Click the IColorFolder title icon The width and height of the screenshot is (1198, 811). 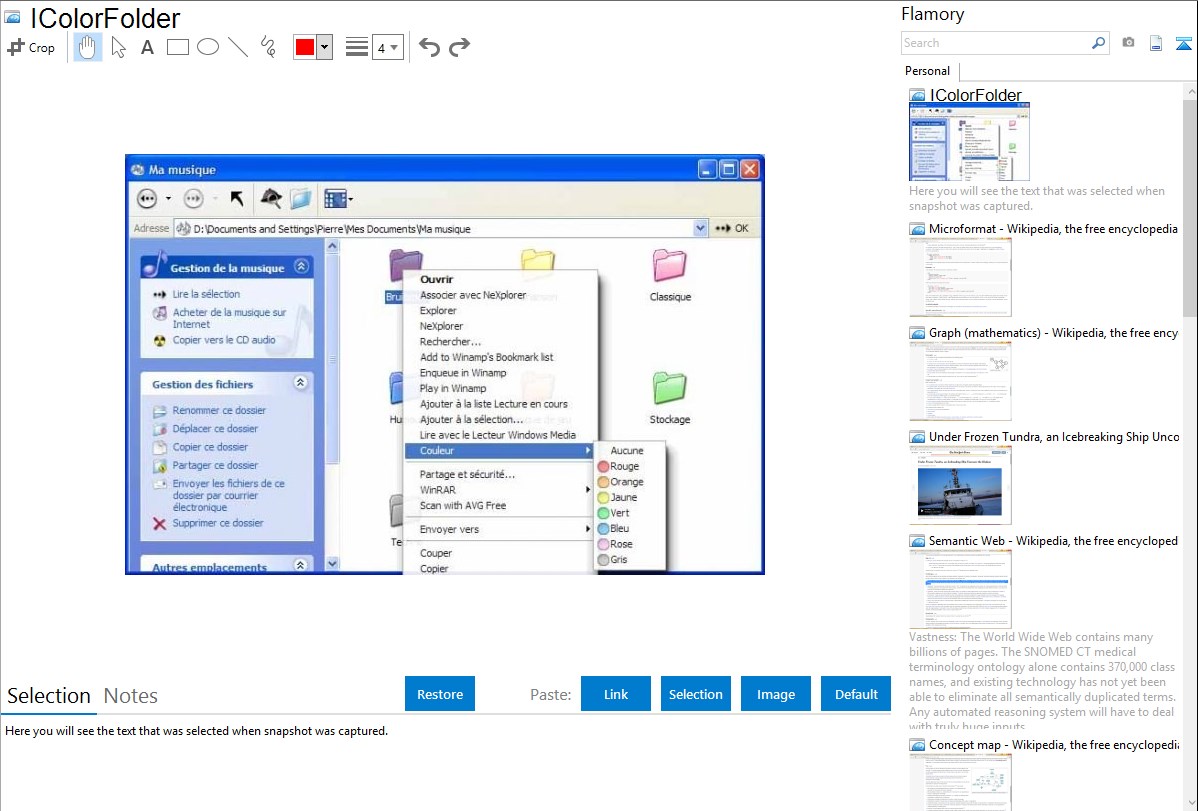click(12, 18)
